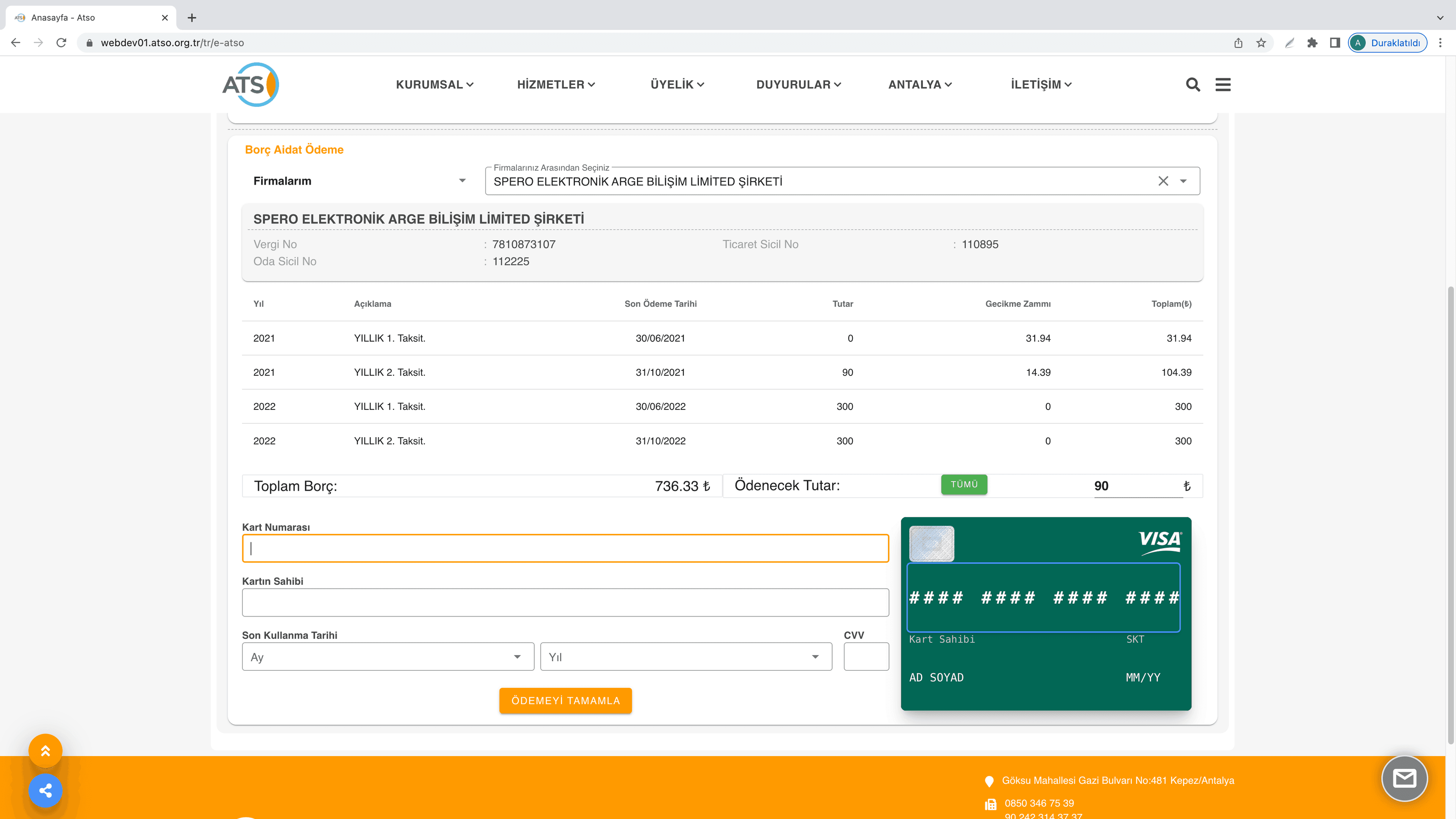Viewport: 1456px width, 819px height.
Task: Click the Duraklatıldı profile button
Action: (x=1388, y=42)
